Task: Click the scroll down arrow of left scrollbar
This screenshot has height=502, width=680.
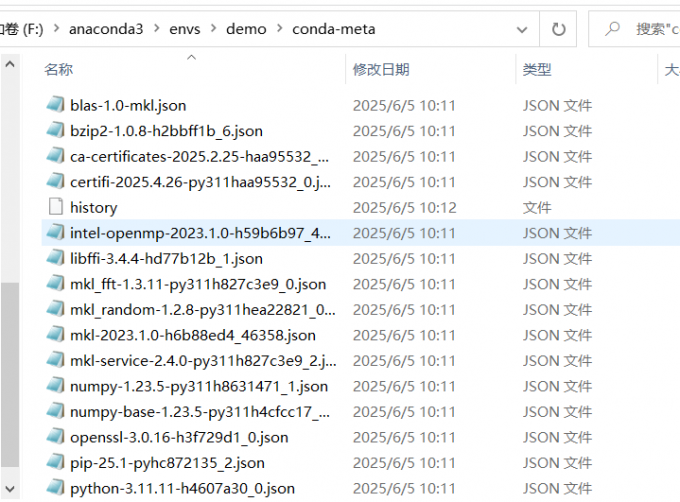Action: [x=10, y=489]
